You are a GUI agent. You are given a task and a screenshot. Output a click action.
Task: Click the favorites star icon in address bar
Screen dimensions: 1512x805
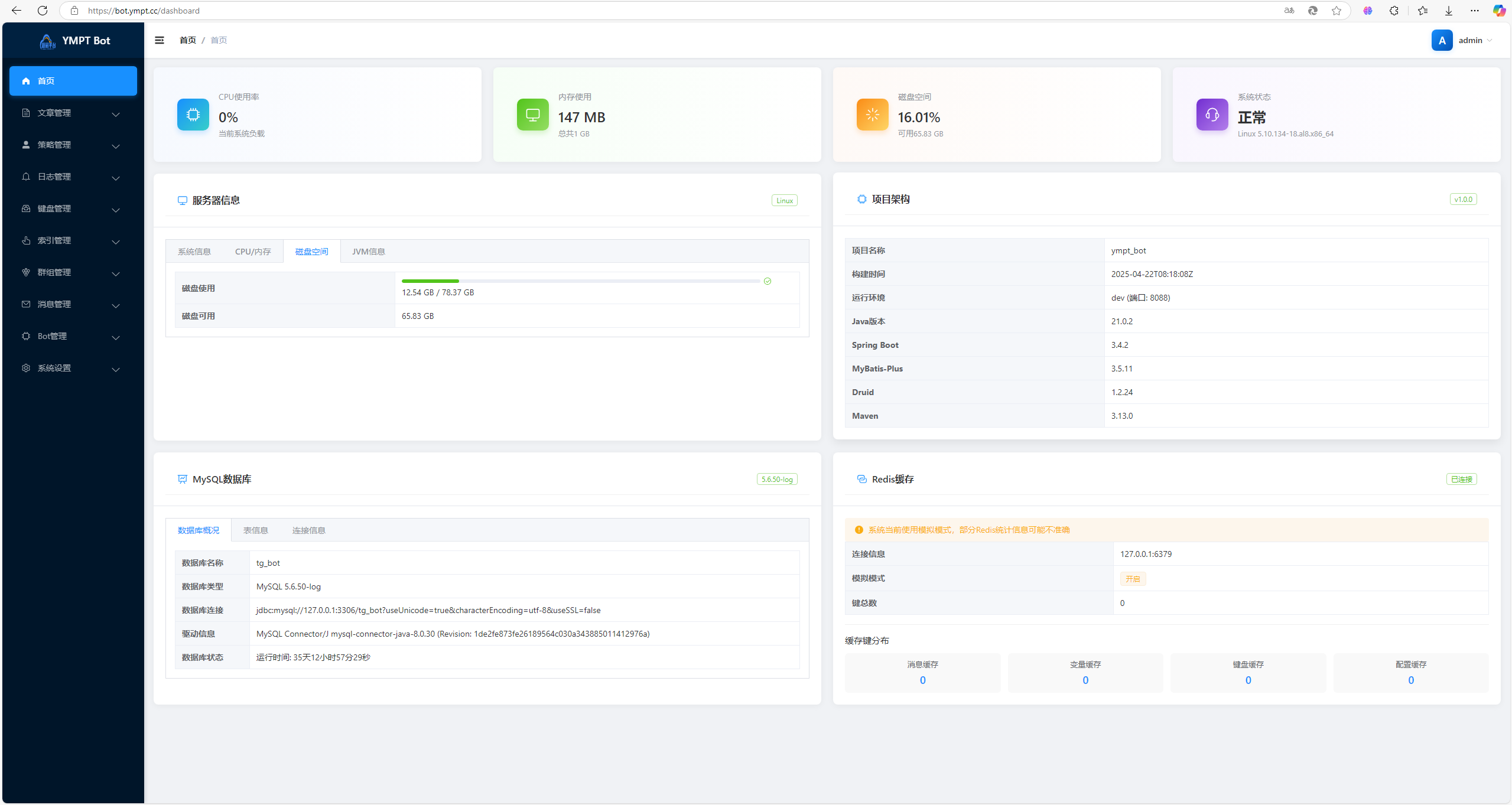pos(1337,11)
